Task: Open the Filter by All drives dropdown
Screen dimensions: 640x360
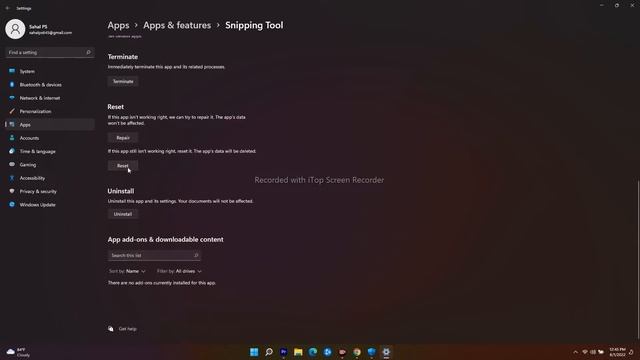Action: pyautogui.click(x=179, y=271)
